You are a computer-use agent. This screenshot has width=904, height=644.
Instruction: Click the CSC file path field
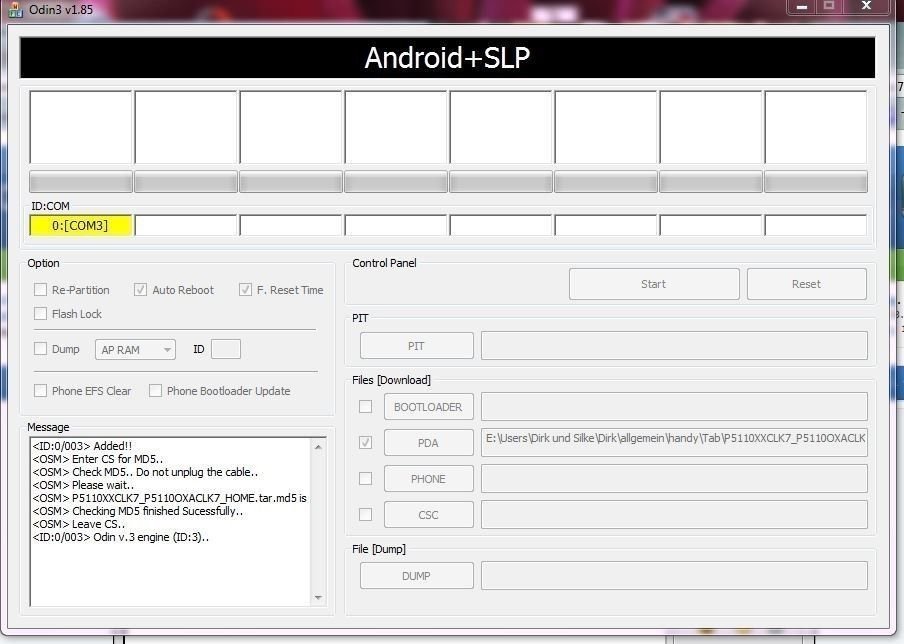(675, 514)
